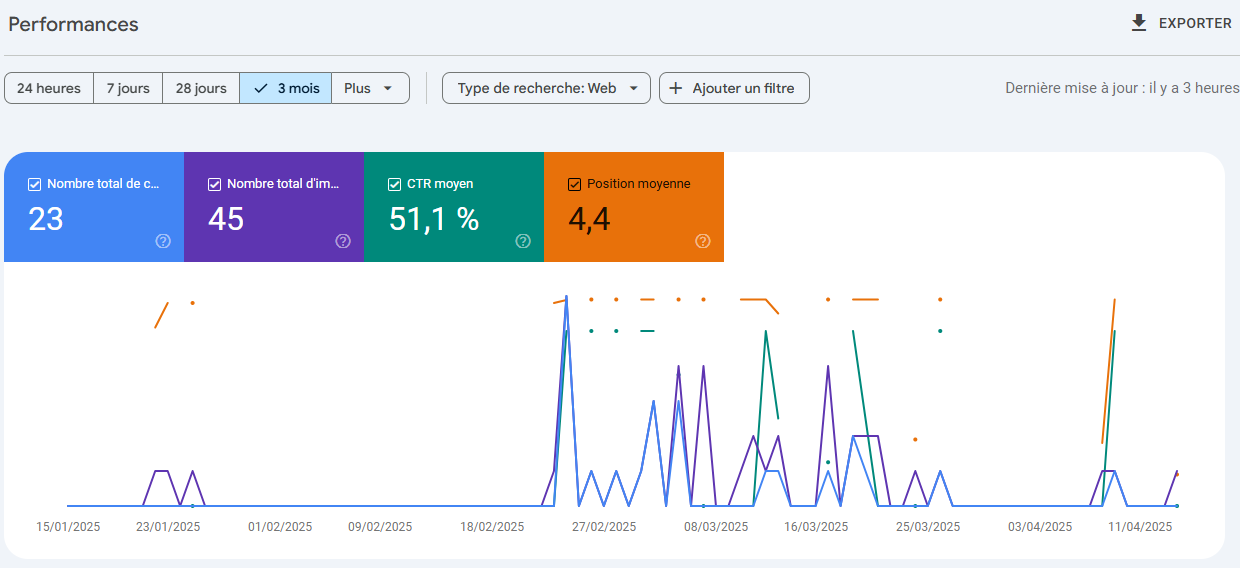The image size is (1240, 568).
Task: Expand the Plus date range dropdown
Action: click(370, 88)
